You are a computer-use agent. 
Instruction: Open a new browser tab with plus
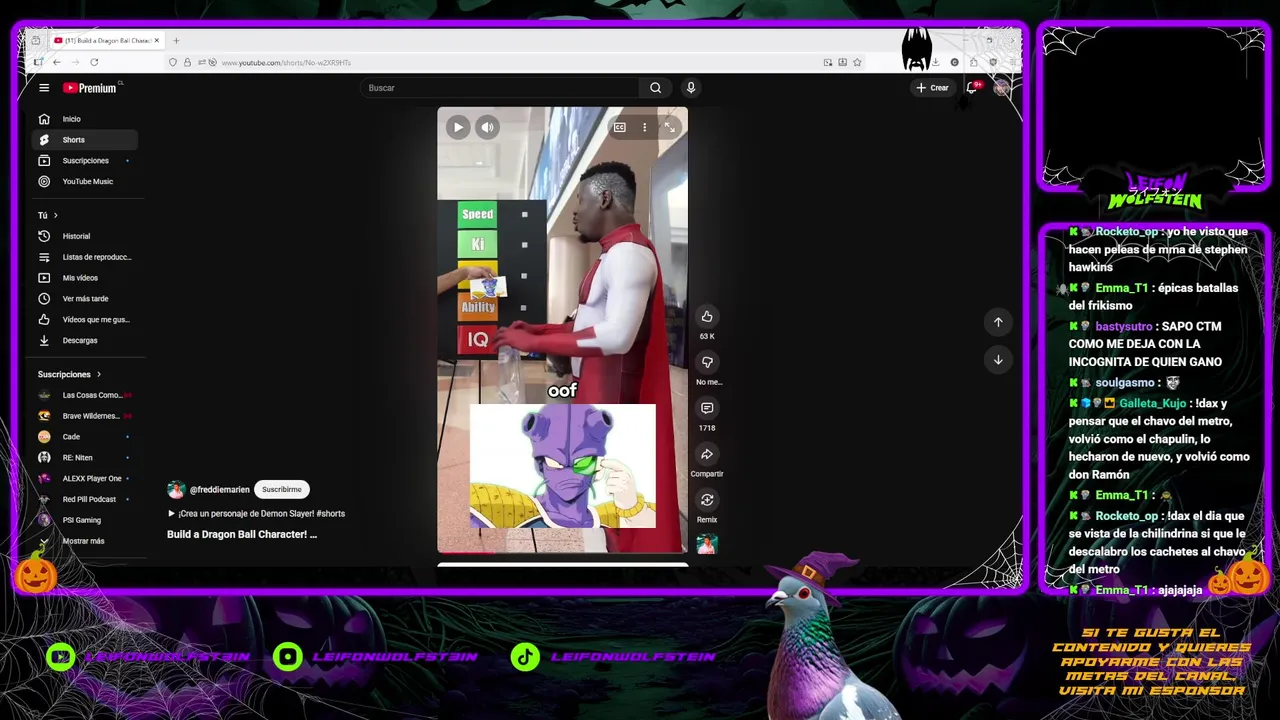click(176, 41)
